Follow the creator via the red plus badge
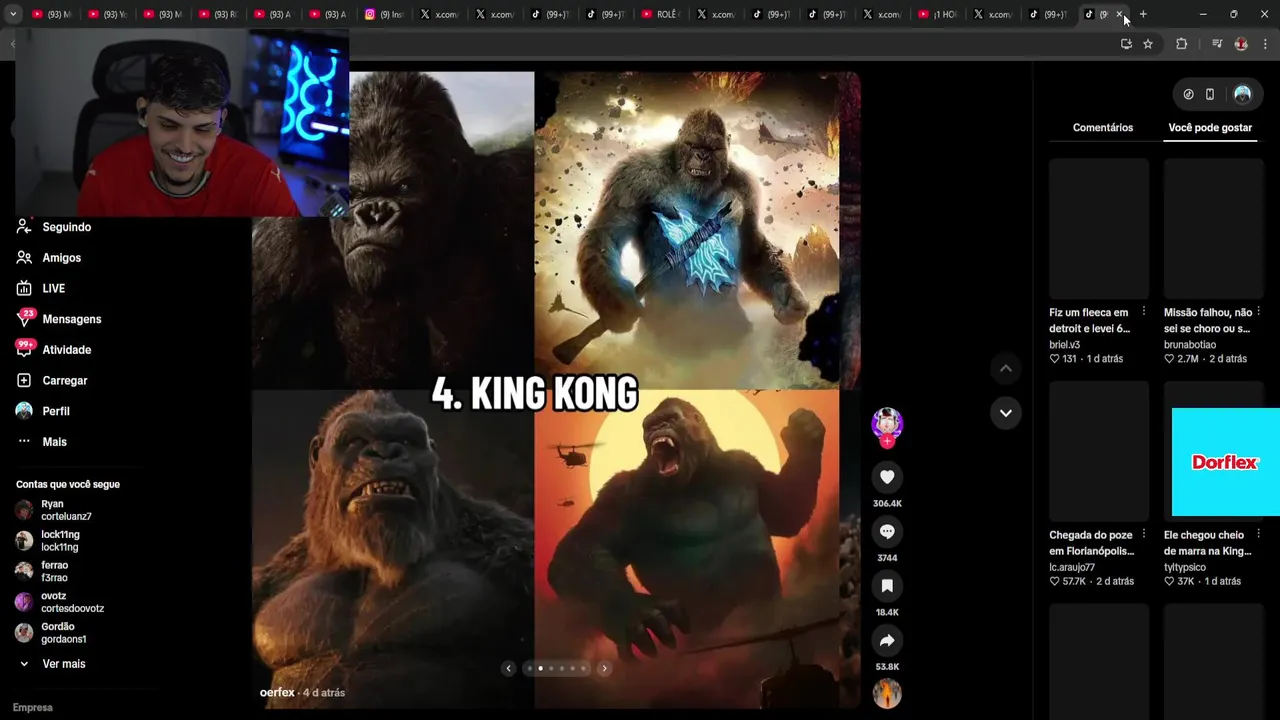This screenshot has height=720, width=1280. [887, 441]
